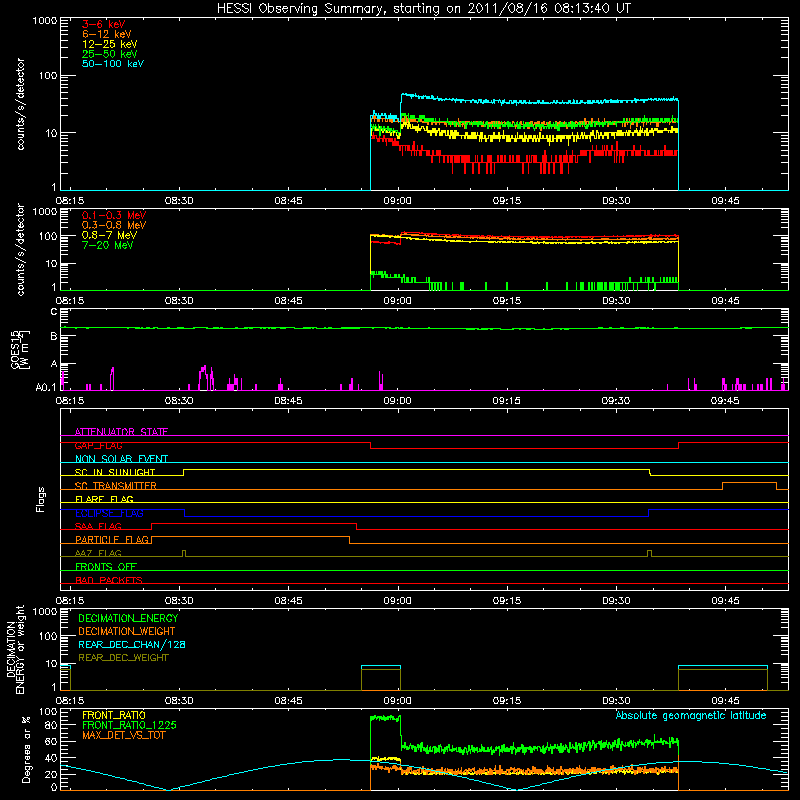Screen dimensions: 800x800
Task: Pick the FLARE_FLAG label
Action: pos(104,499)
